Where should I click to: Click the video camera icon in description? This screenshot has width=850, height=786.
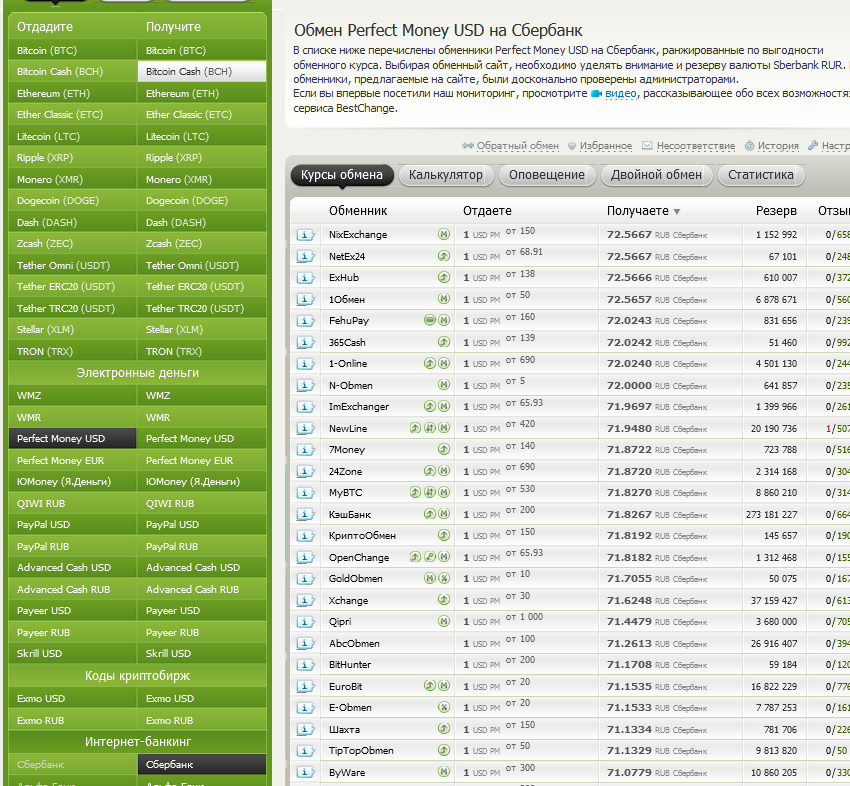tap(596, 93)
